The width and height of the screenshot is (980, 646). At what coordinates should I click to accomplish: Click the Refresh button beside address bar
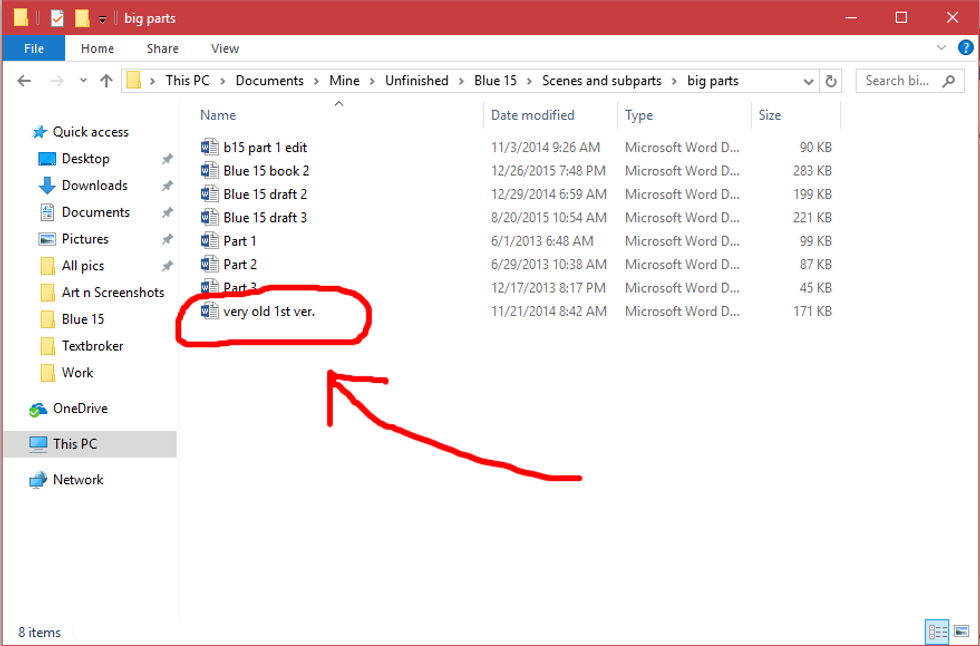(x=831, y=81)
